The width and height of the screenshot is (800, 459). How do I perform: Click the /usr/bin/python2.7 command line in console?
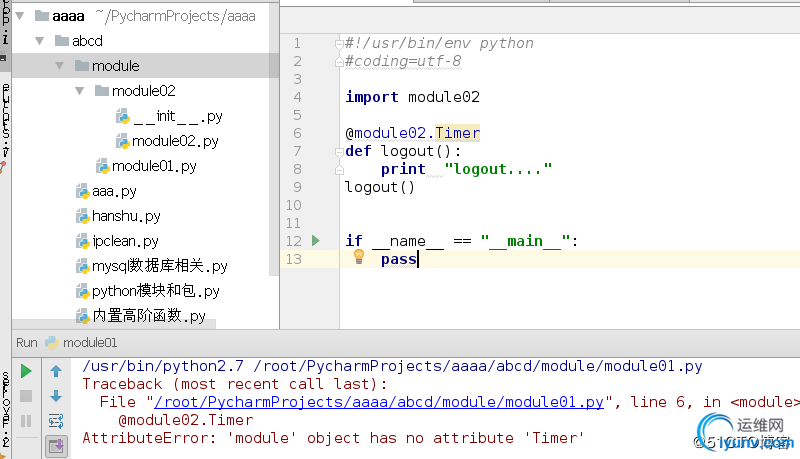click(x=392, y=366)
